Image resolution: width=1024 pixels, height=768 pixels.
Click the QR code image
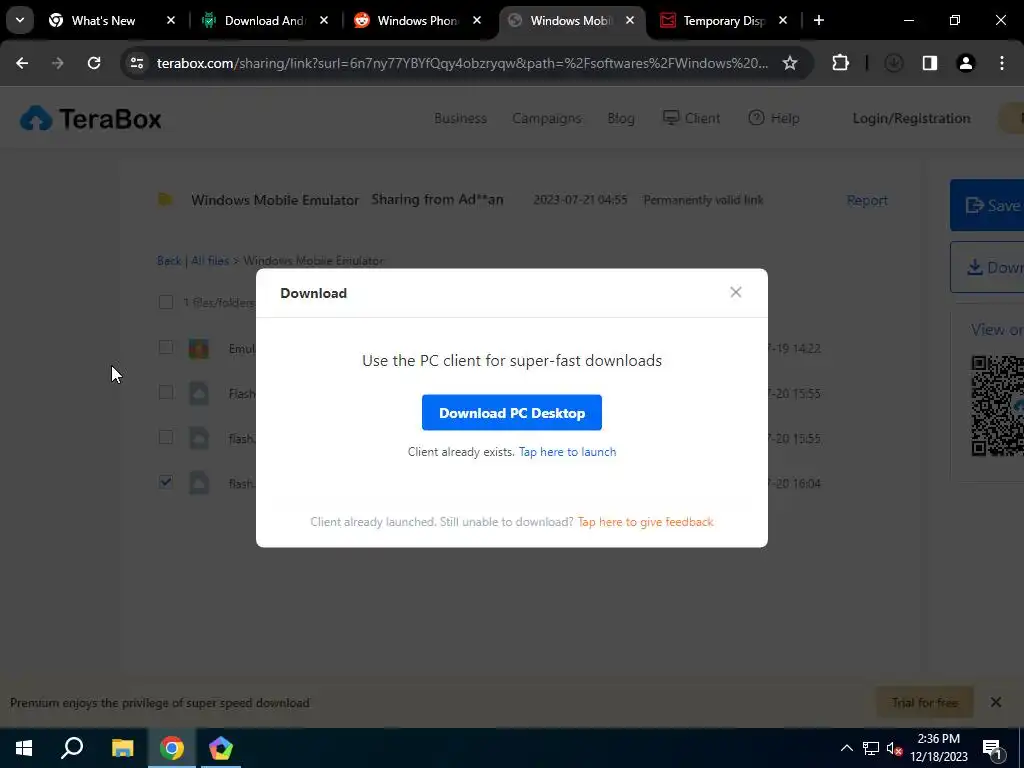[x=997, y=405]
